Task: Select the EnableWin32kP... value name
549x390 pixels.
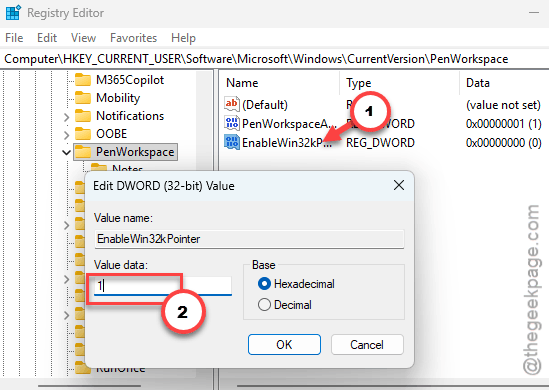Action: tap(286, 142)
